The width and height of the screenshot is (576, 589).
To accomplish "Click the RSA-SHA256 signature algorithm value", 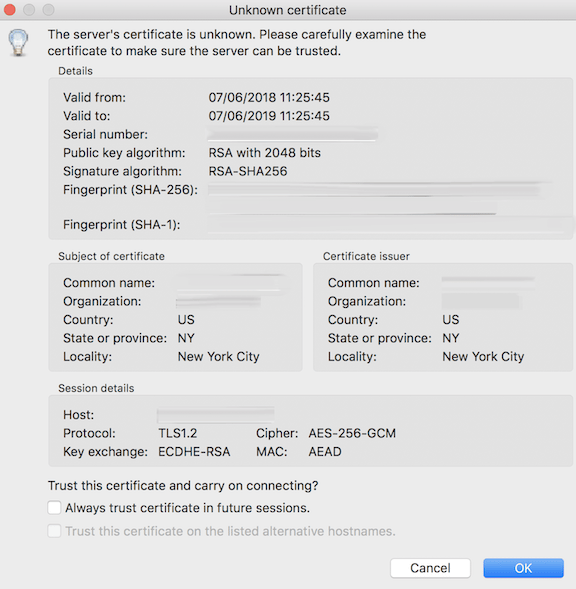I will coord(248,171).
